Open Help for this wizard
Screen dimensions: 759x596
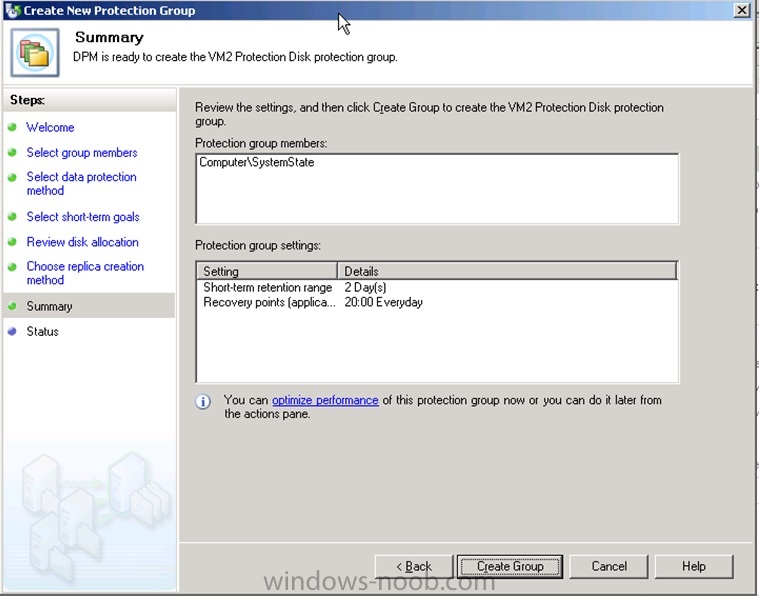point(694,566)
